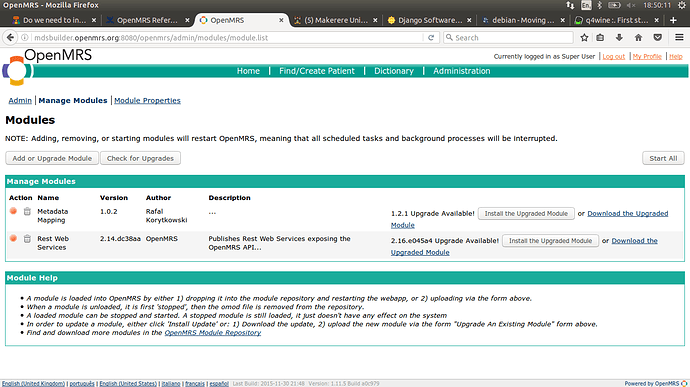This screenshot has width=690, height=387.
Task: Select version text 2.14.dc38aa
Action: (x=120, y=239)
